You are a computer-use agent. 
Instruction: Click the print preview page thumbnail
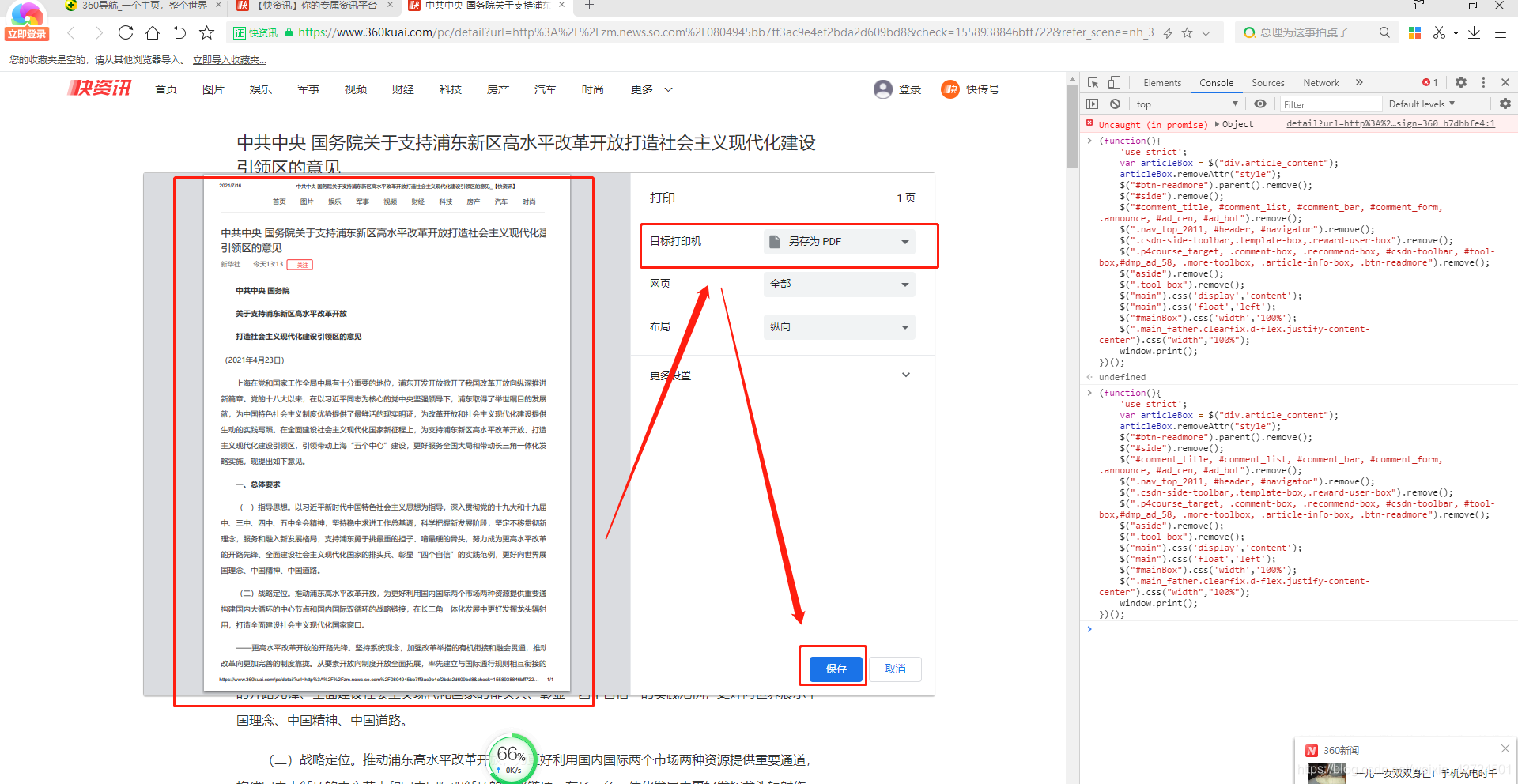[x=387, y=433]
